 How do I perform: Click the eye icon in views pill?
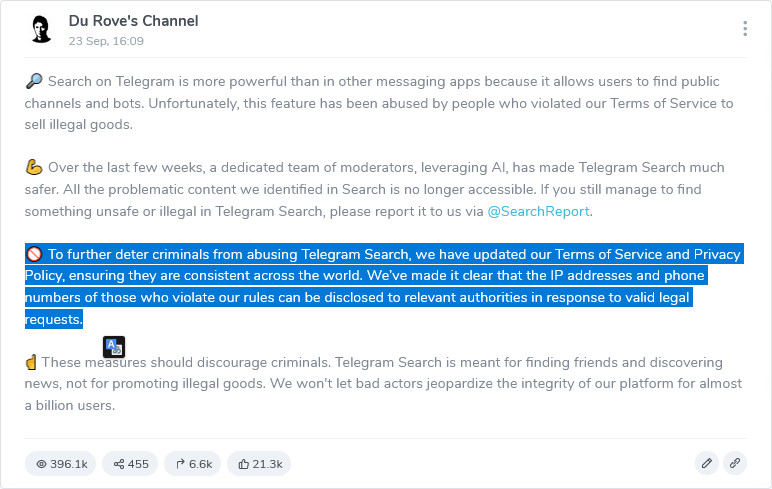(41, 464)
